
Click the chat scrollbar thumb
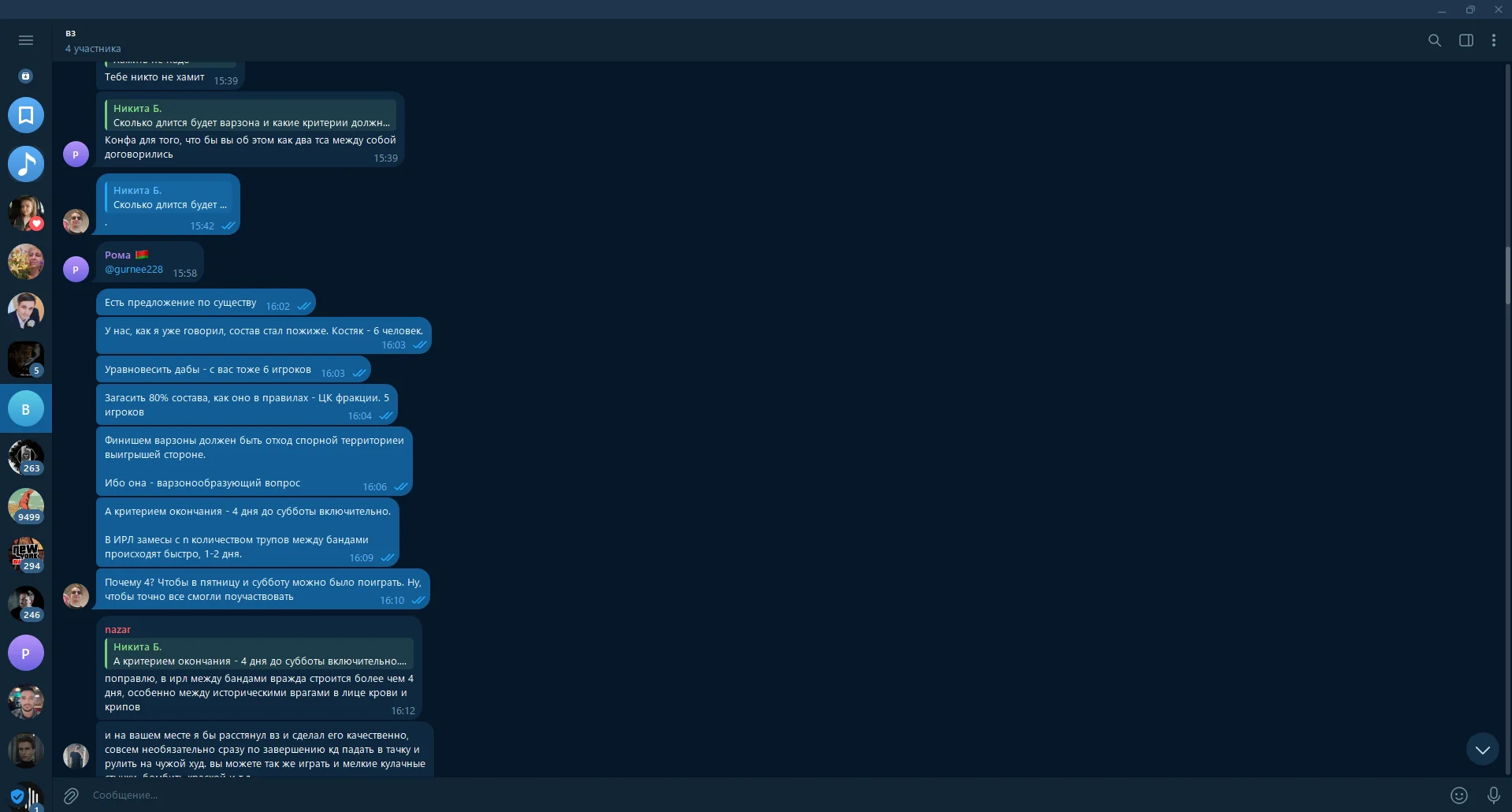coord(1508,275)
